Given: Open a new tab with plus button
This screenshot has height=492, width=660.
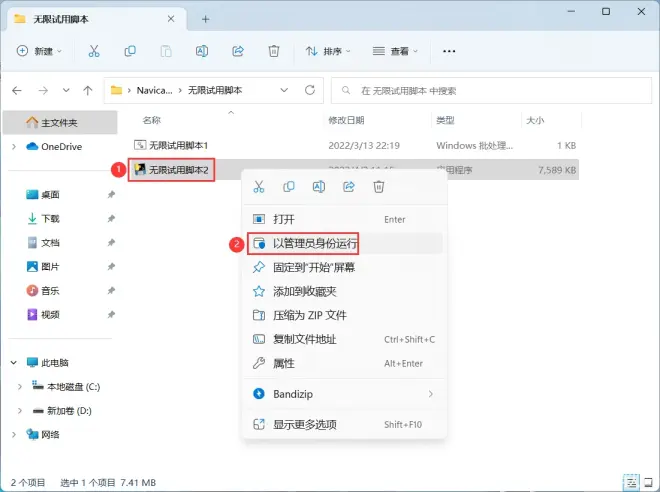Looking at the screenshot, I should click(205, 19).
